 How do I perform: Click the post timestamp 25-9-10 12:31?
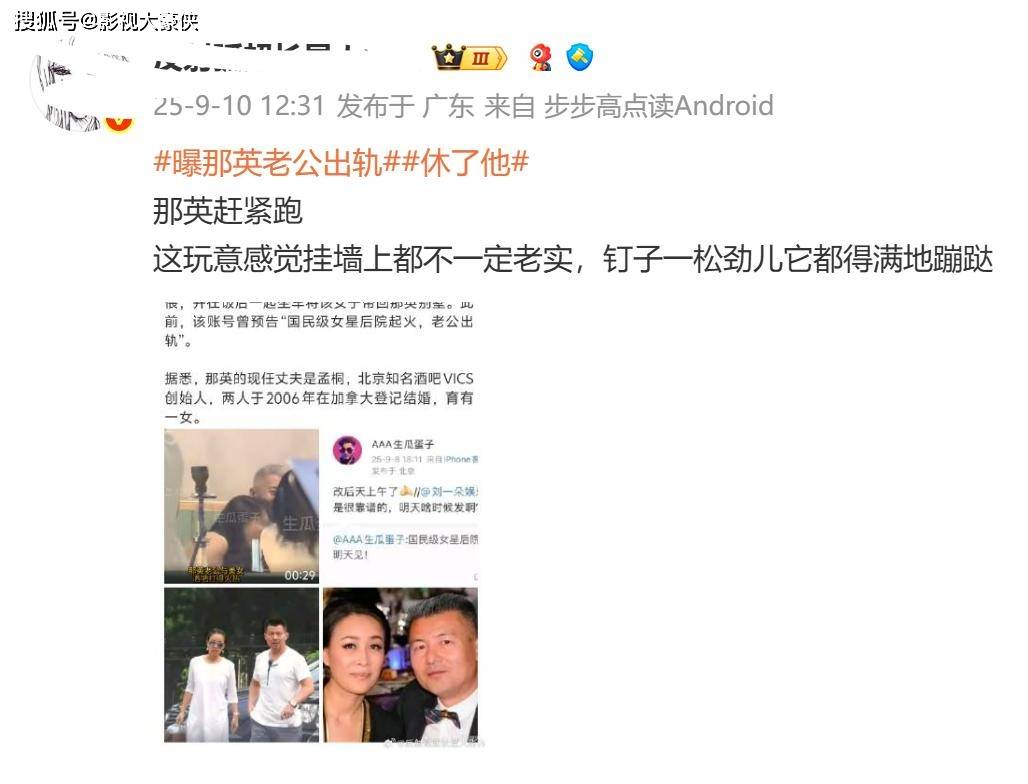239,106
